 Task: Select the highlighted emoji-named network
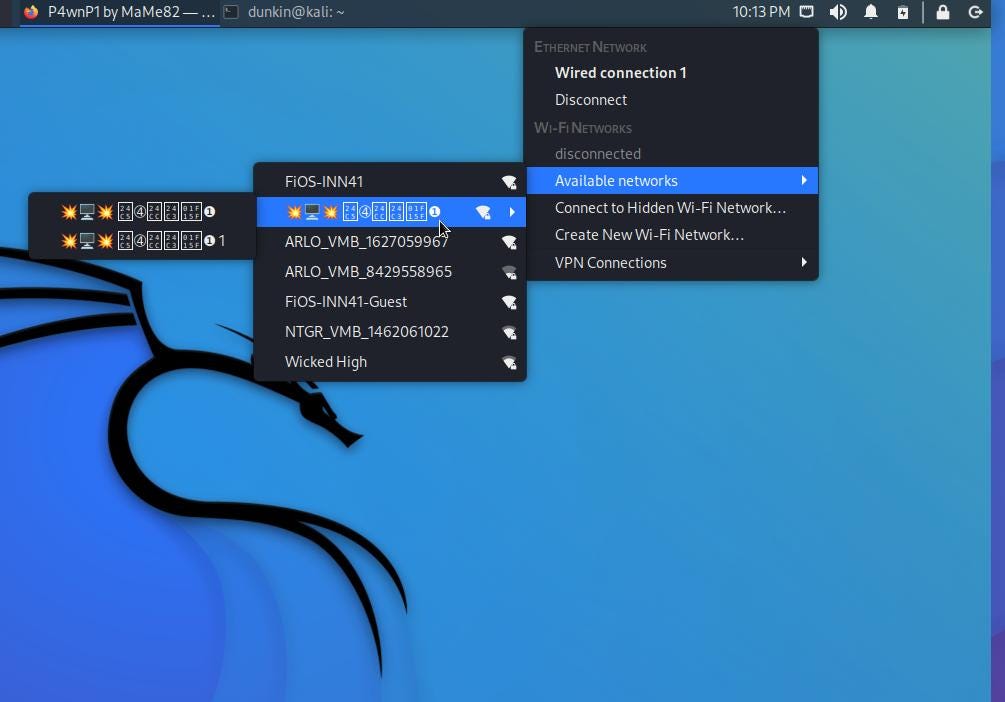click(x=390, y=212)
